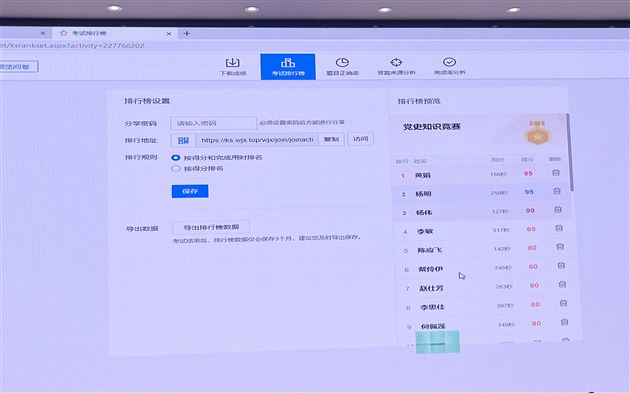Click the outlined button near the left edge
The width and height of the screenshot is (630, 393).
[x=18, y=67]
